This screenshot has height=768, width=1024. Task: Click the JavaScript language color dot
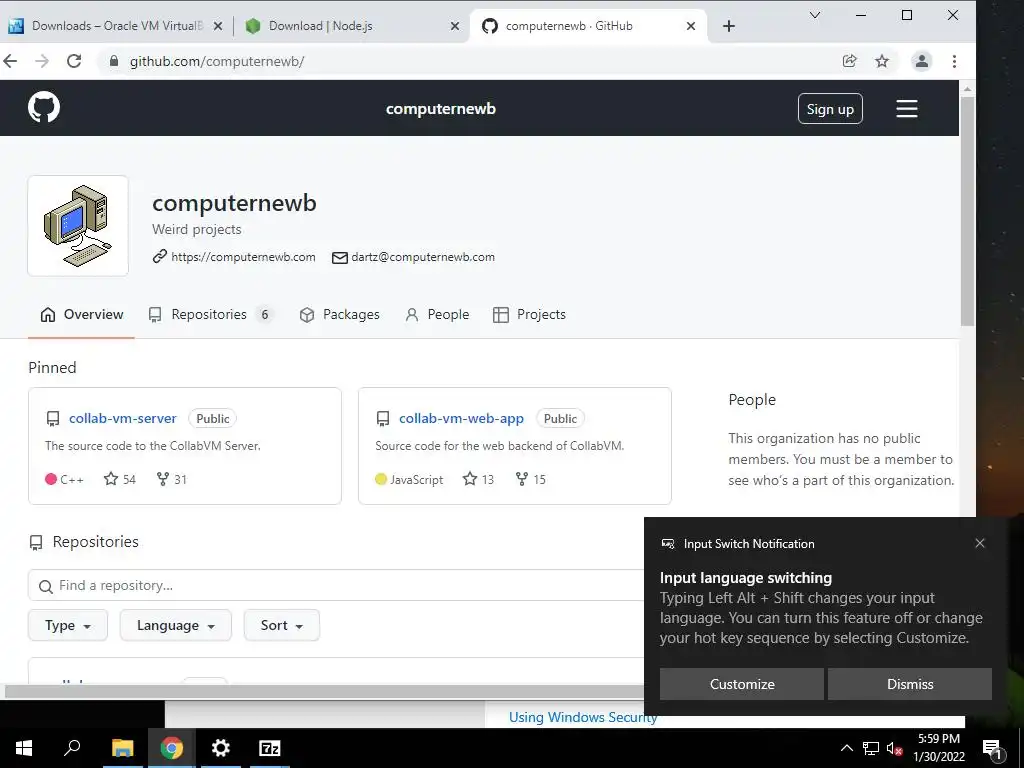point(381,479)
